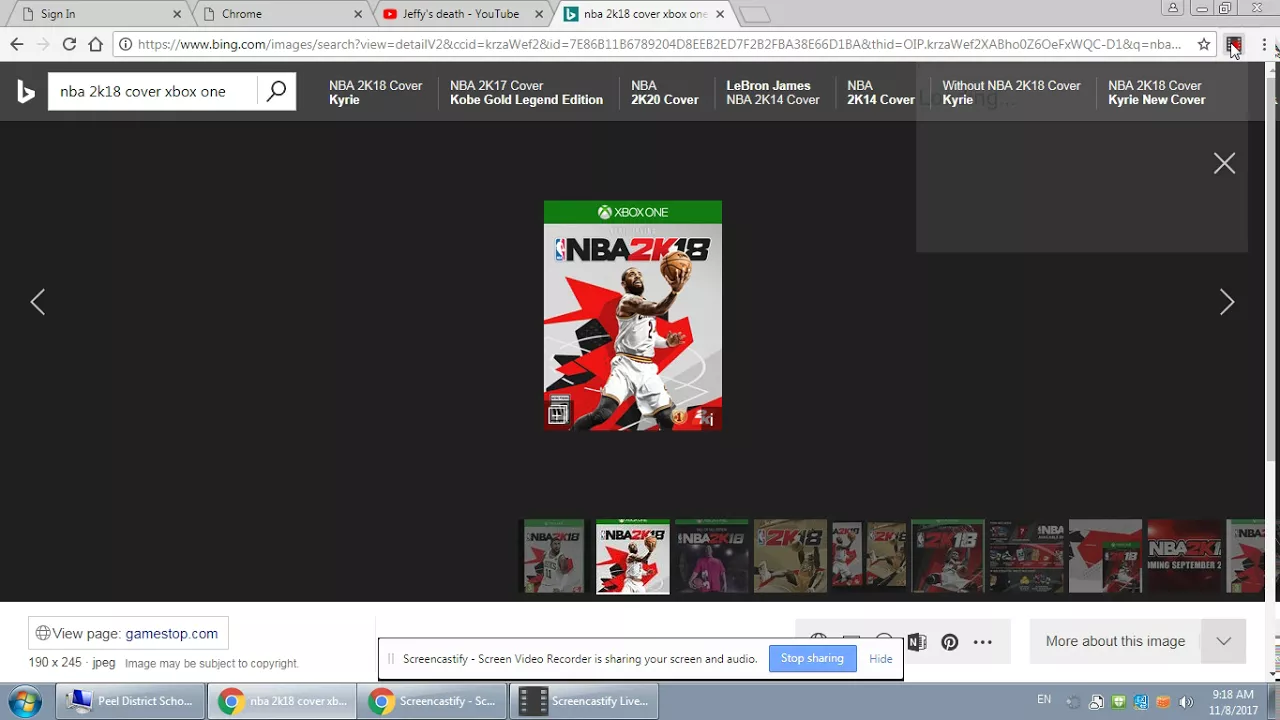The width and height of the screenshot is (1280, 720).
Task: View site information icon in address bar
Action: click(125, 44)
